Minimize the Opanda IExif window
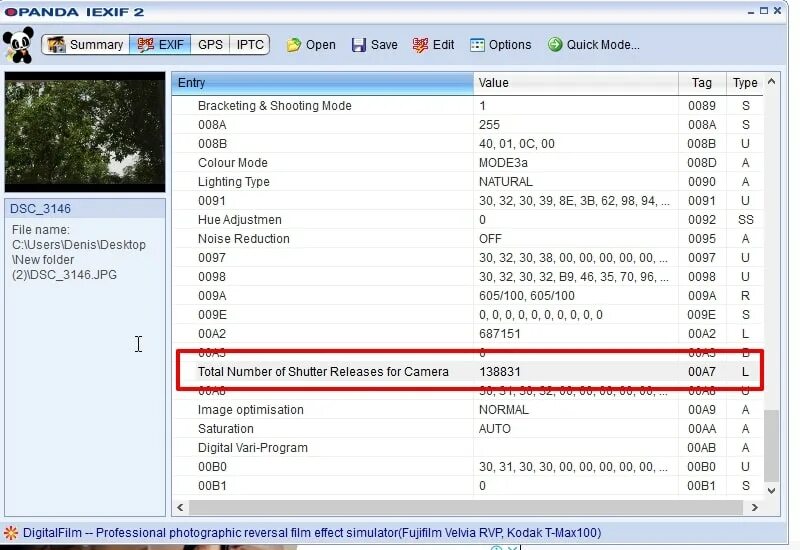This screenshot has width=800, height=550. pyautogui.click(x=751, y=11)
